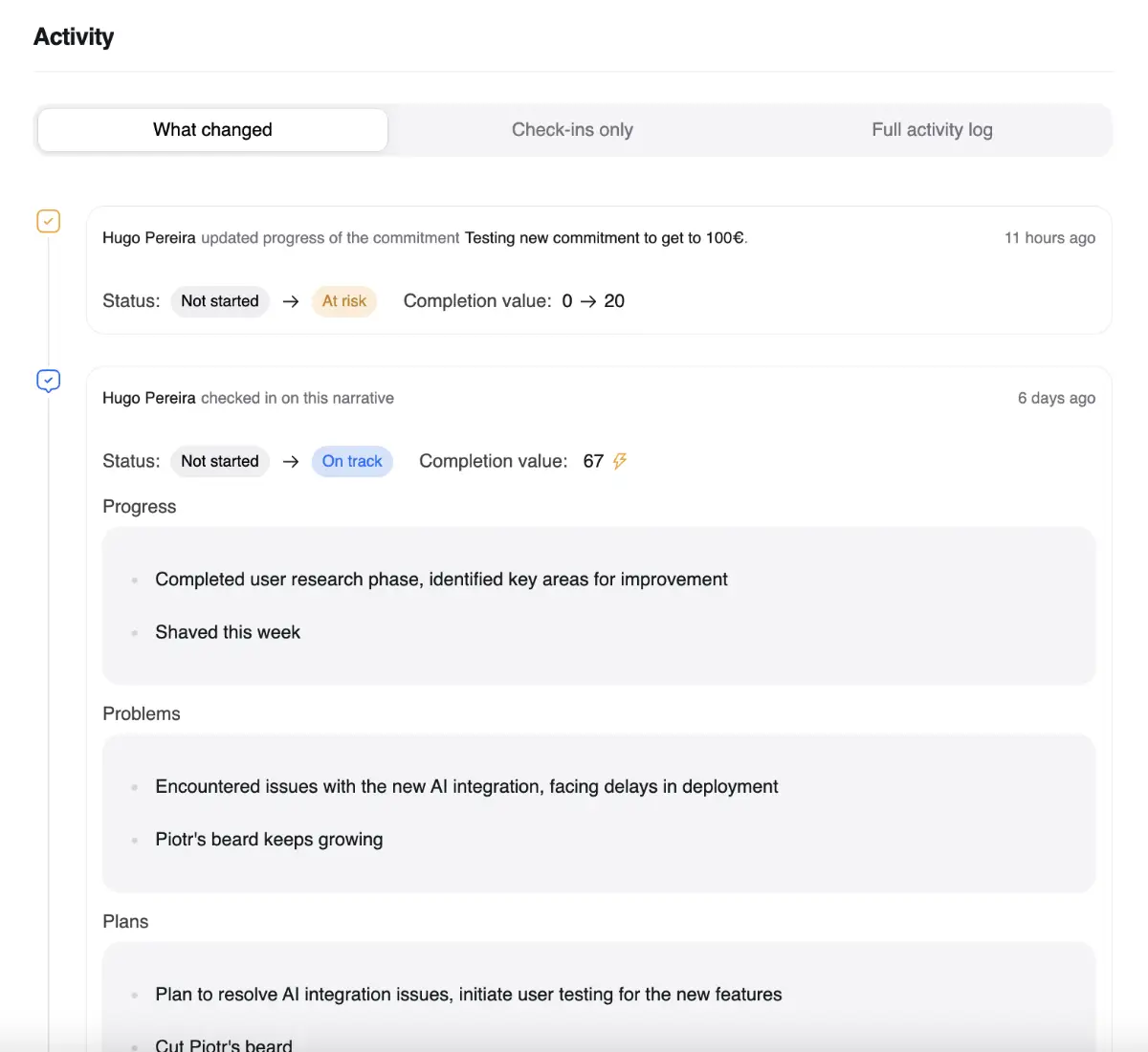Click the Not started badge in commitment update
This screenshot has width=1148, height=1052.
[x=220, y=301]
